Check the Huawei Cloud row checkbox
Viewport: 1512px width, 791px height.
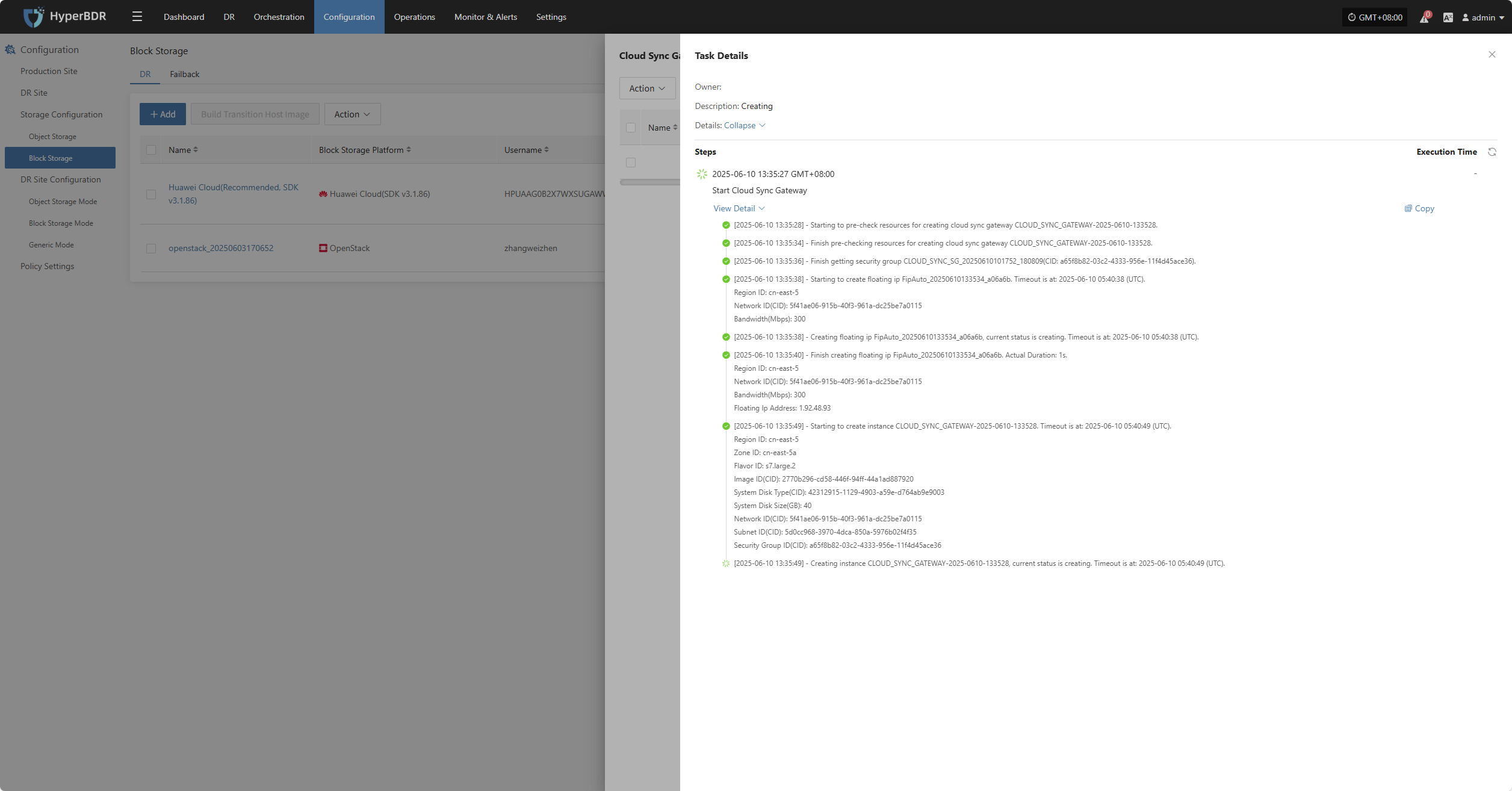[x=151, y=194]
